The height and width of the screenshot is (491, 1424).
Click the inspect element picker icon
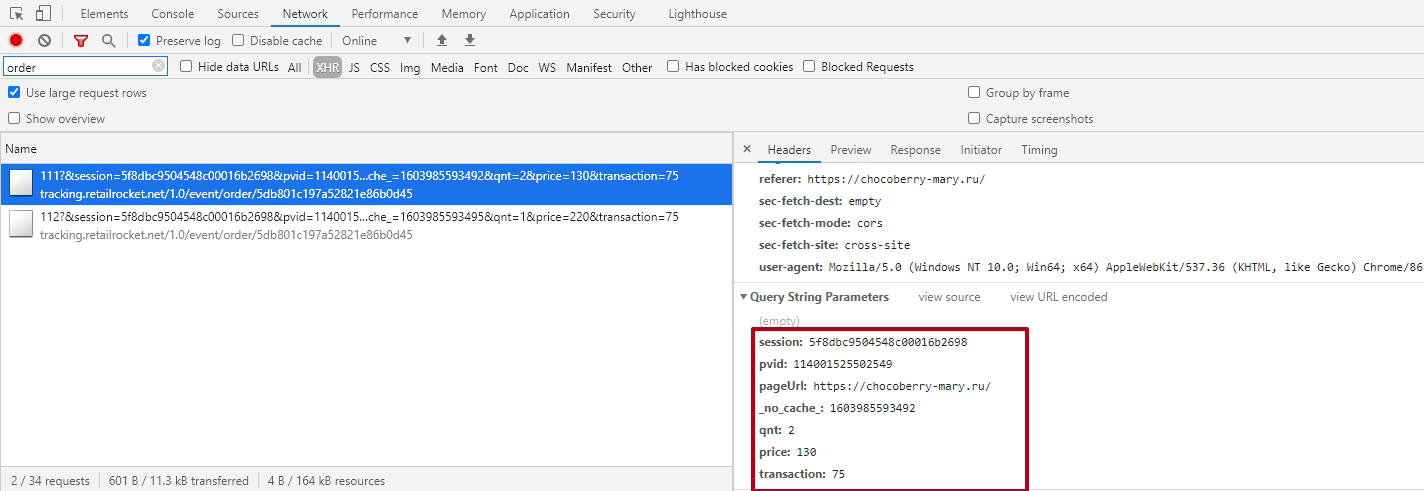17,14
